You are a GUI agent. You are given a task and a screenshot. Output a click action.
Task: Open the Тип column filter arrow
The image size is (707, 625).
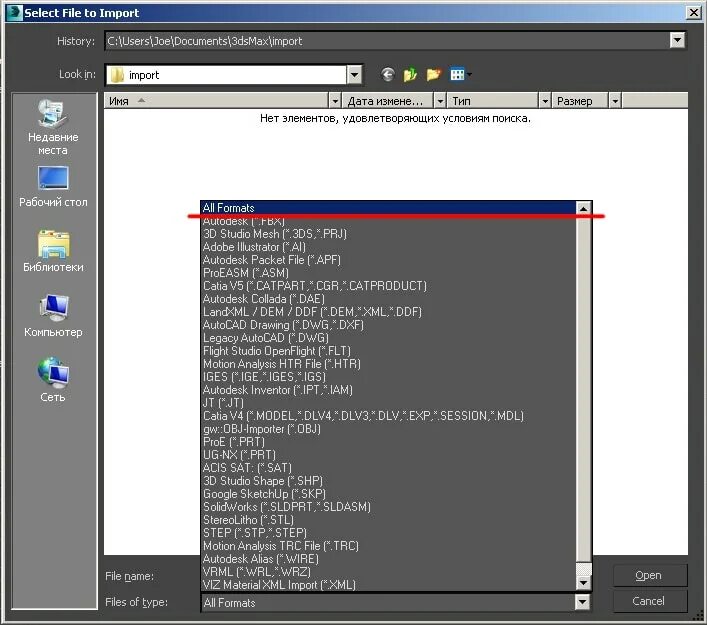(545, 101)
